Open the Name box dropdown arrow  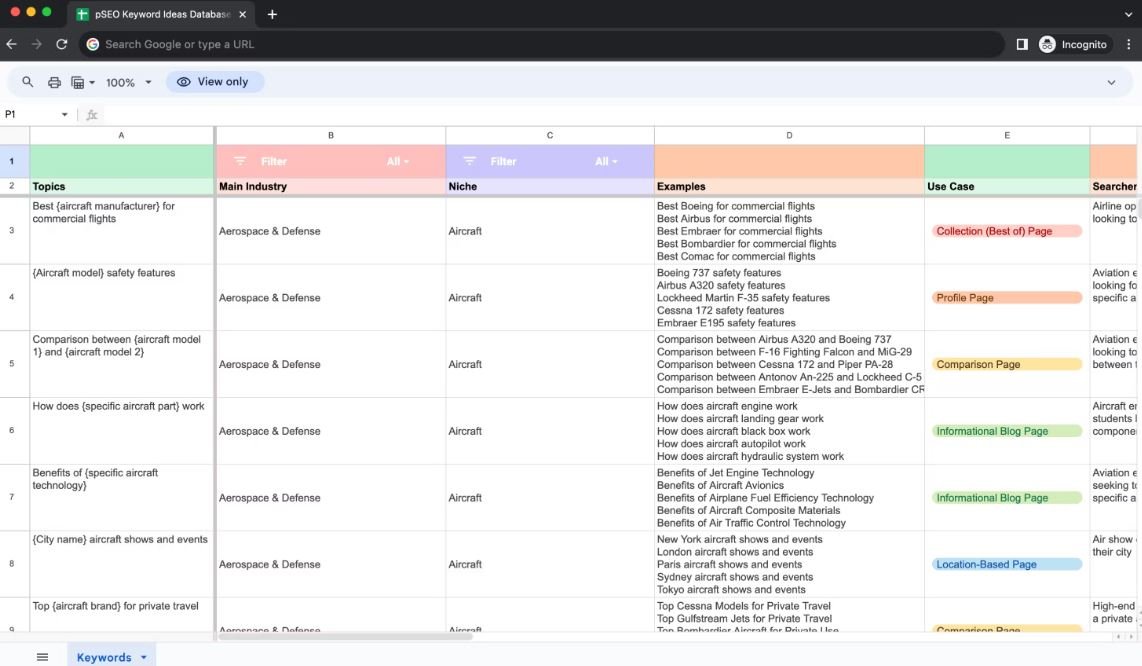[64, 114]
